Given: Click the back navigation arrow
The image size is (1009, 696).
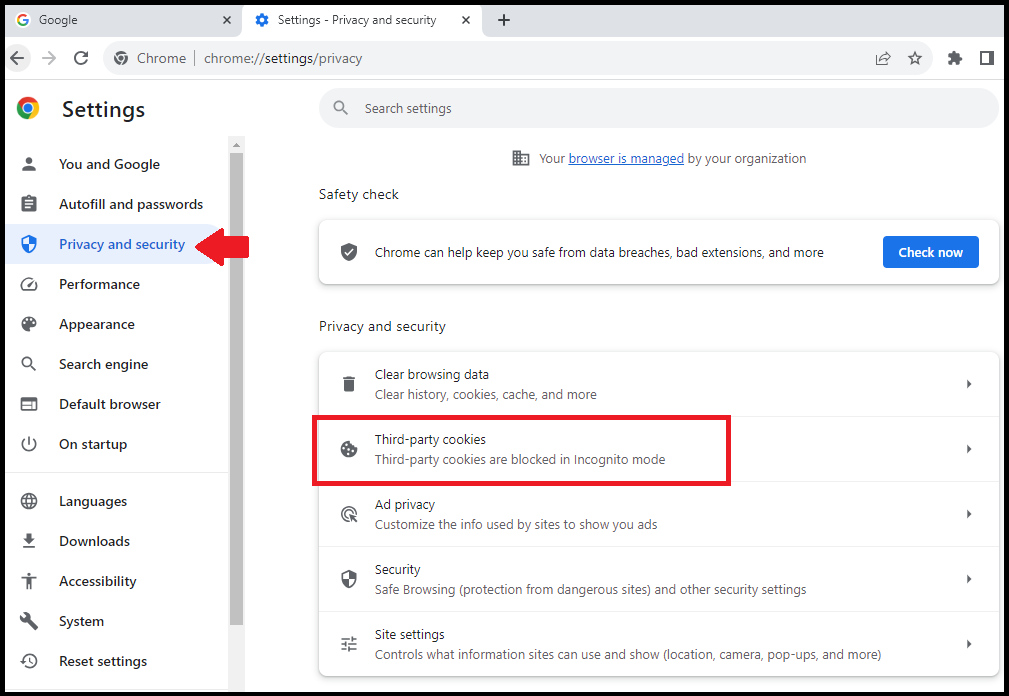Looking at the screenshot, I should [17, 58].
